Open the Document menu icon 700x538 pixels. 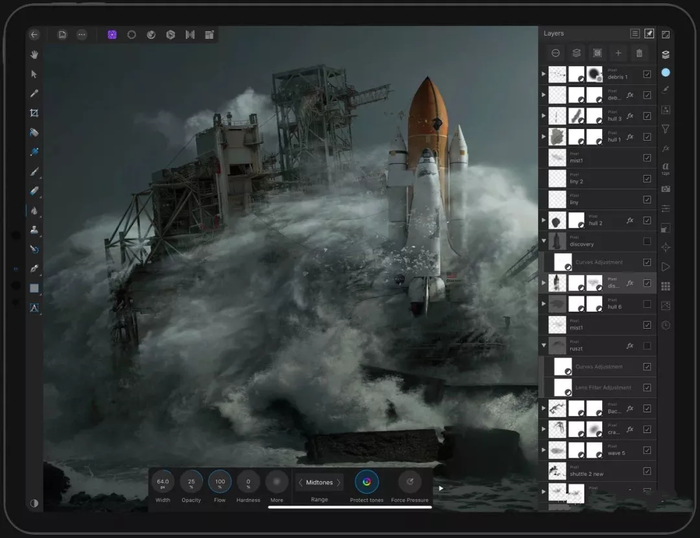point(62,34)
